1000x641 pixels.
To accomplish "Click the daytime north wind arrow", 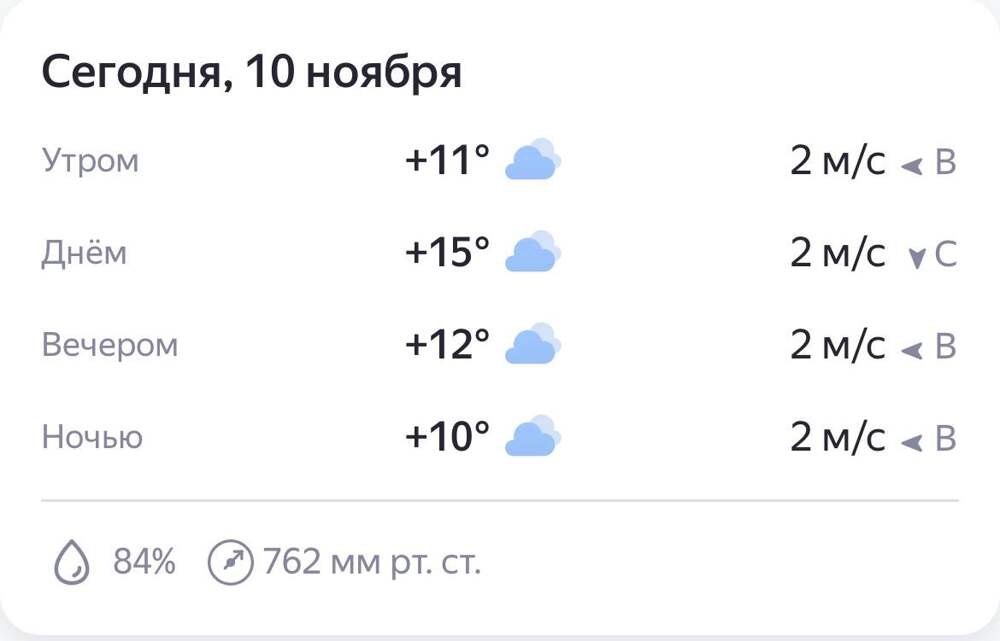I will (x=915, y=258).
